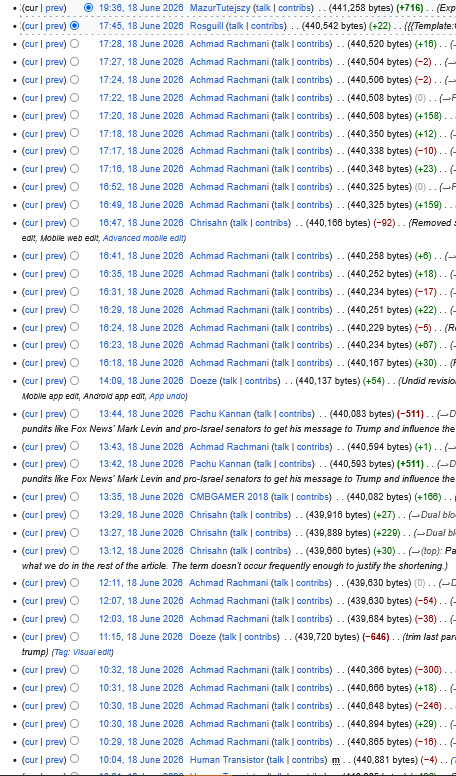Open Doeze talk in 14:09 row

[x=230, y=381]
